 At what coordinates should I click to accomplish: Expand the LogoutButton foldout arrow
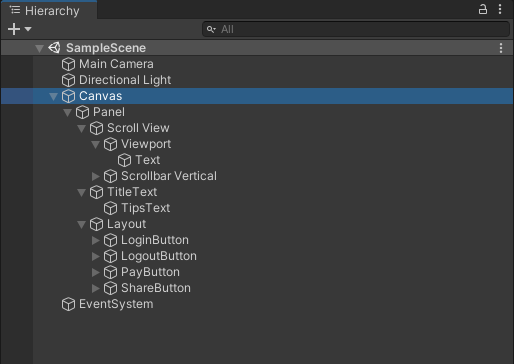pyautogui.click(x=96, y=256)
